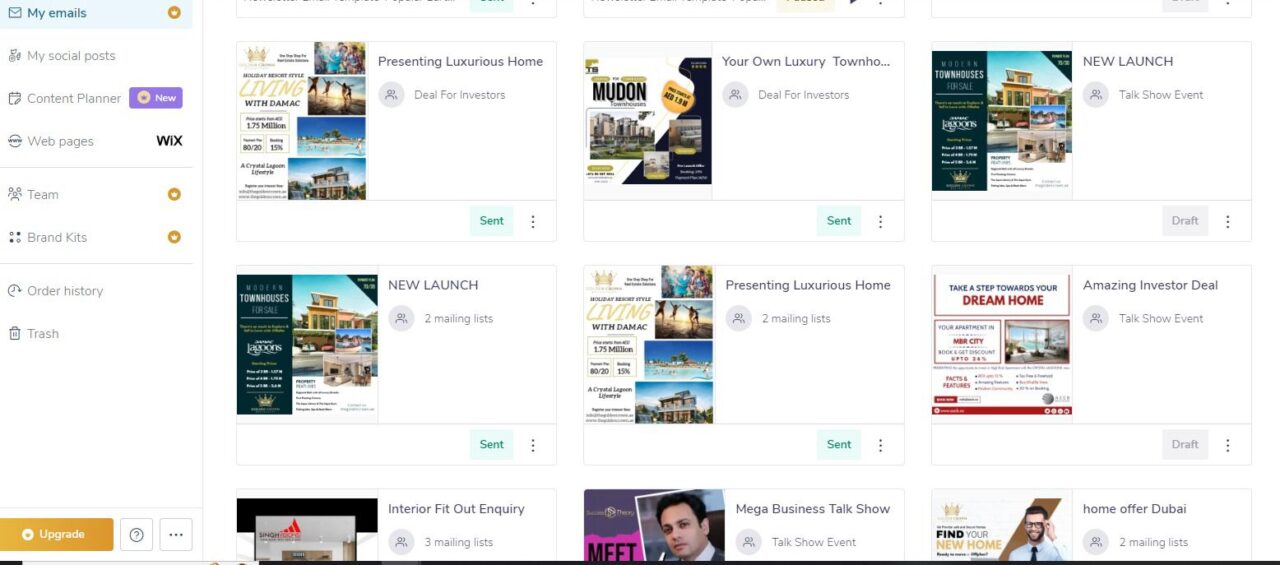This screenshot has height=565, width=1280.
Task: Click the crown badge beside My emails
Action: point(174,13)
